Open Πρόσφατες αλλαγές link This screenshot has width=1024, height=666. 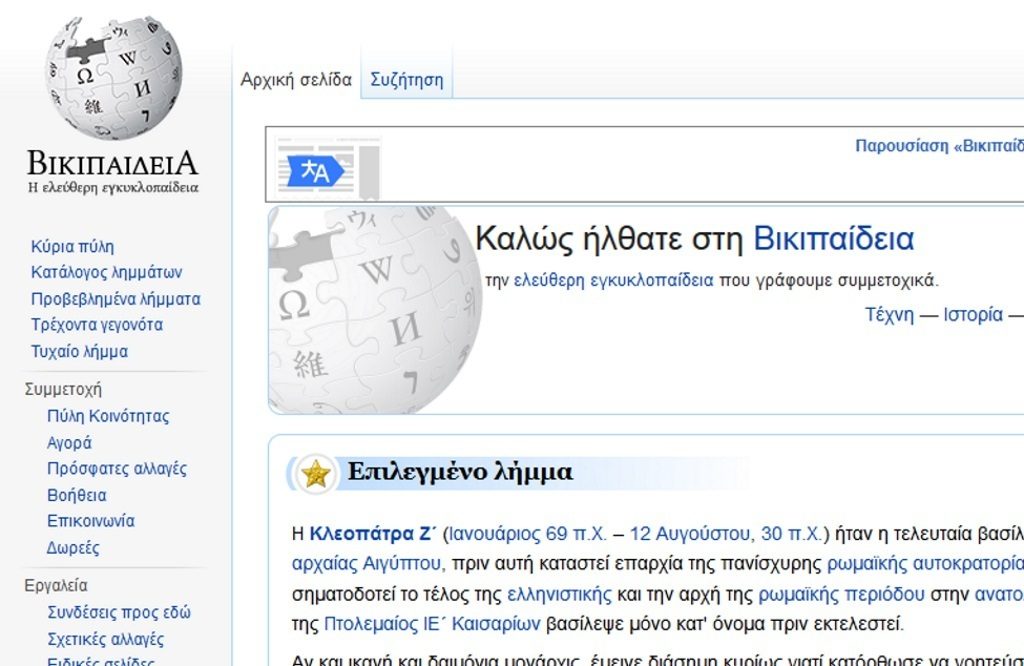116,468
